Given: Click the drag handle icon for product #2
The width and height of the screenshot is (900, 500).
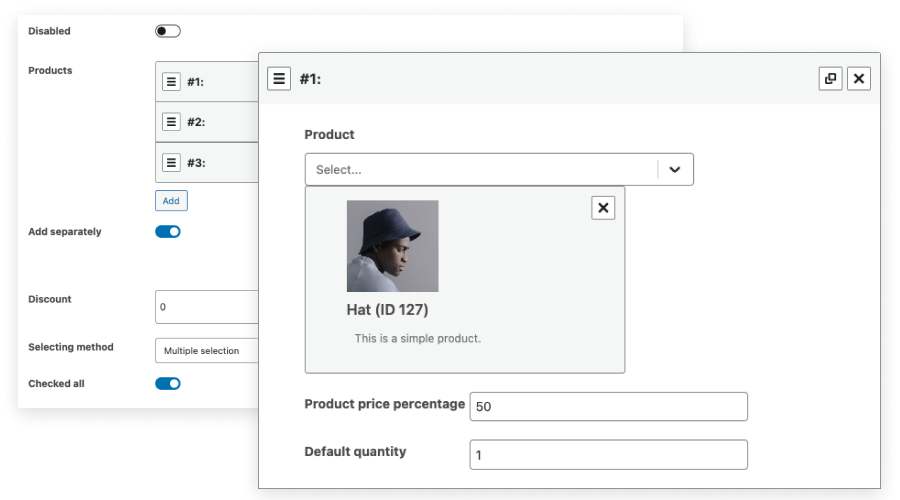Looking at the screenshot, I should (x=171, y=122).
